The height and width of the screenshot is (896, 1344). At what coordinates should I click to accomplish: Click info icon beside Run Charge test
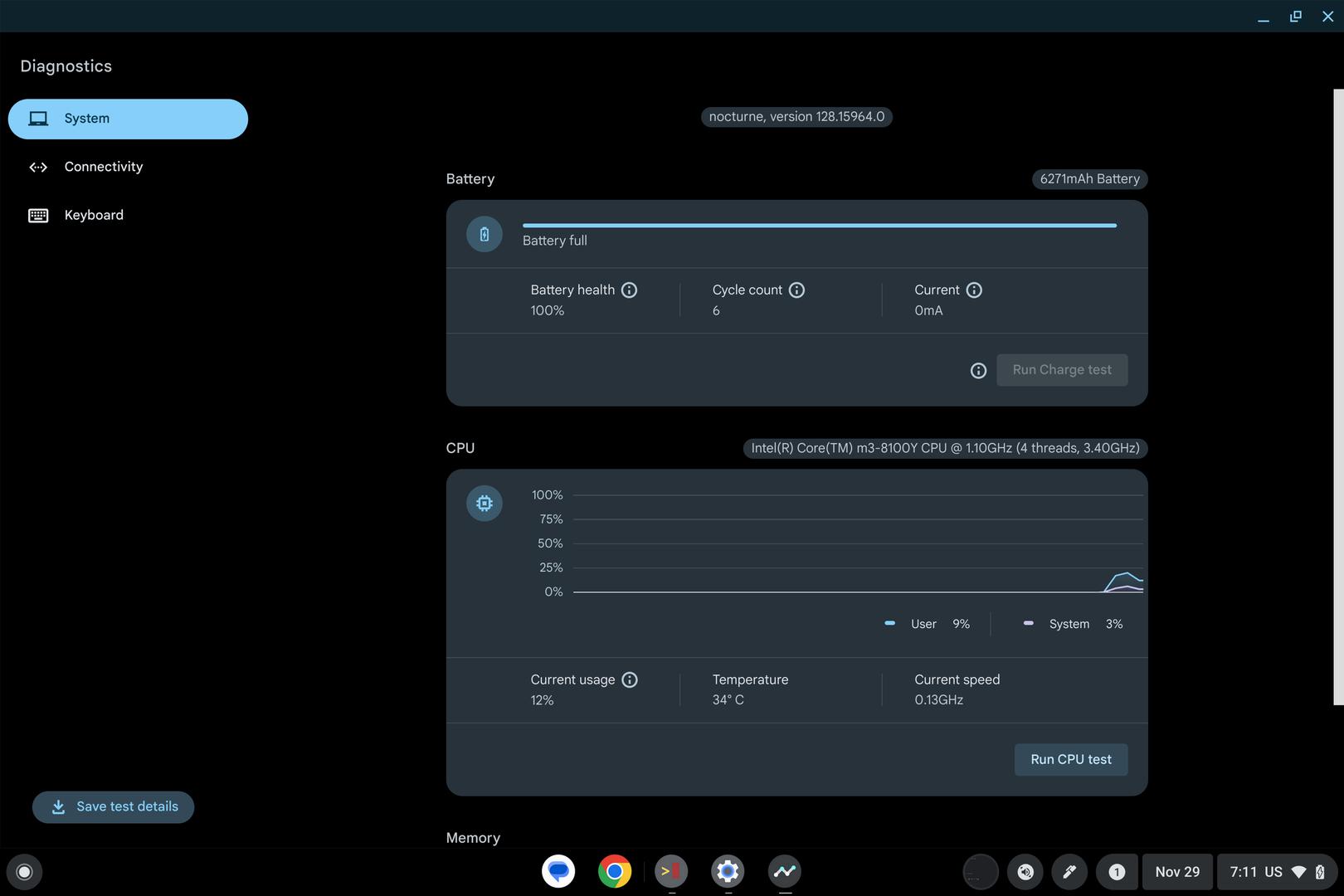978,371
